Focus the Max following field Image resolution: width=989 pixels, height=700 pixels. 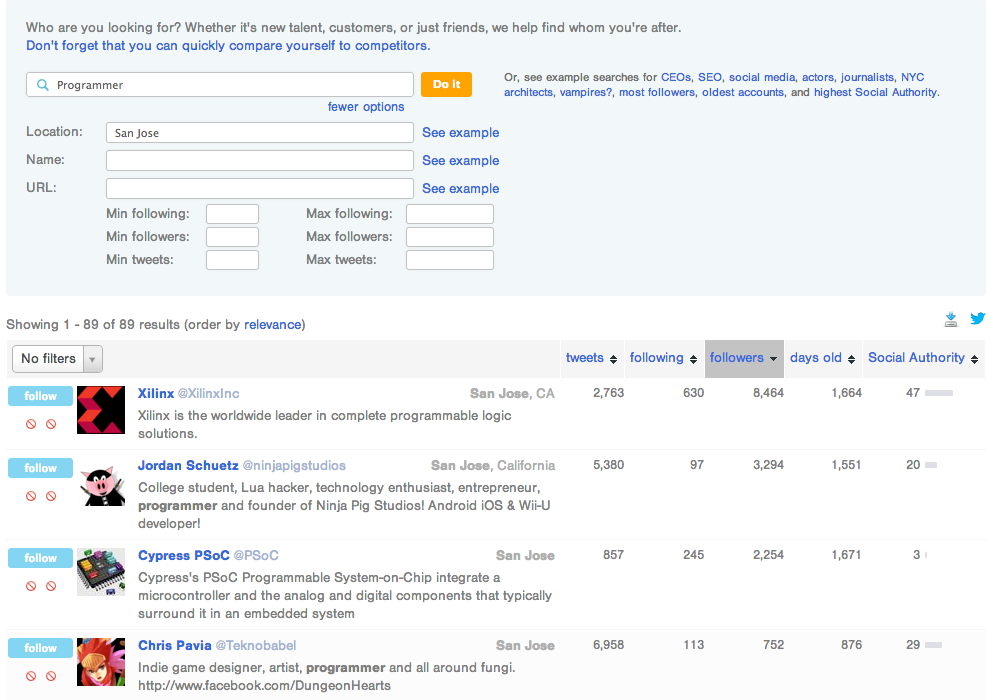click(x=450, y=214)
